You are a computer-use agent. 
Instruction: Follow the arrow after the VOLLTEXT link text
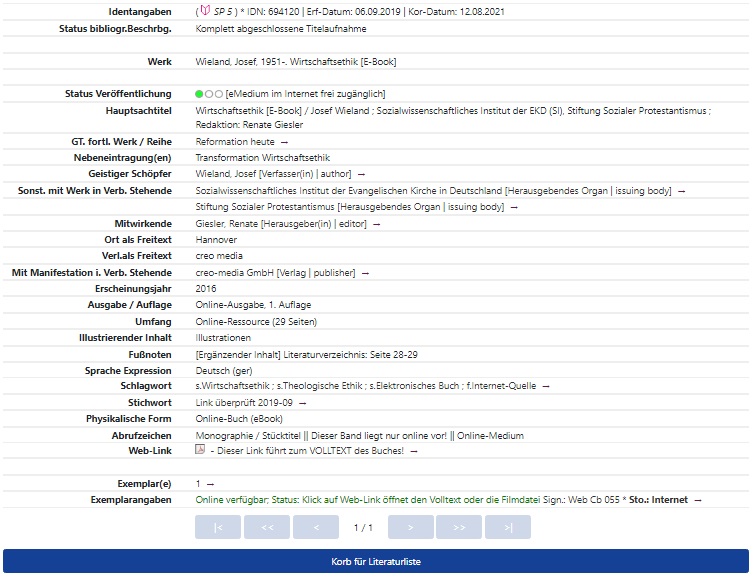pyautogui.click(x=414, y=452)
